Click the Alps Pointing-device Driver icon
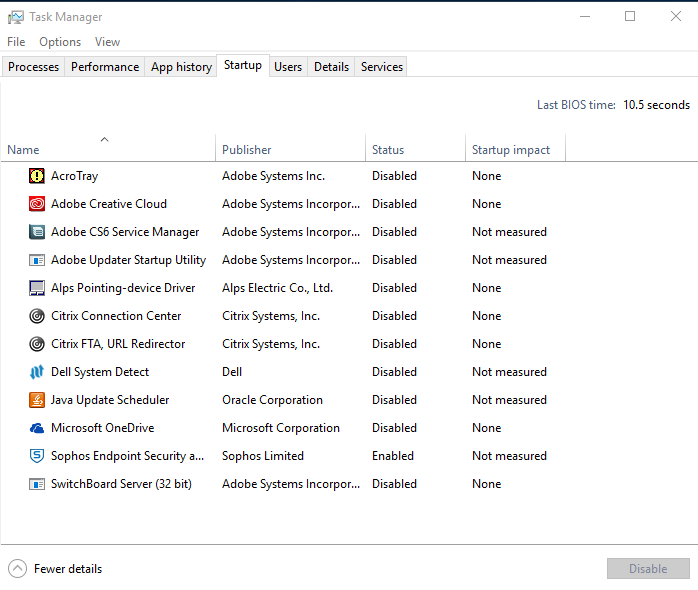The height and width of the screenshot is (590, 698). pos(37,288)
